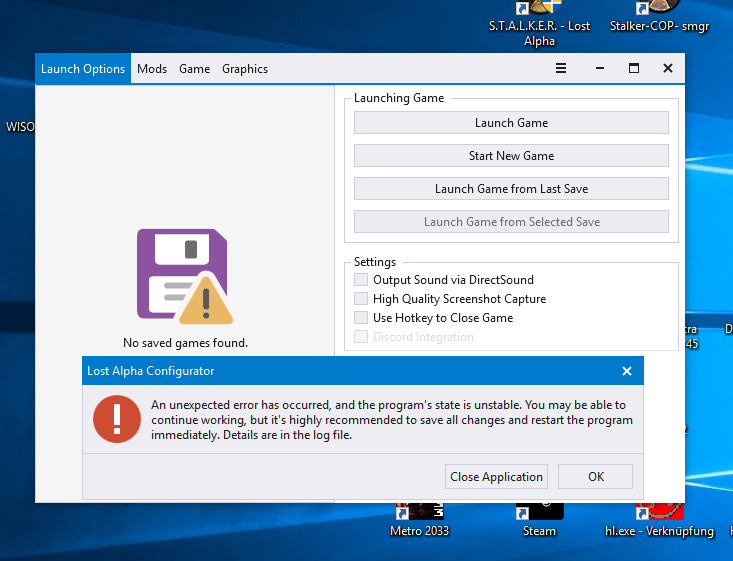Close the configurator main window

tap(668, 68)
